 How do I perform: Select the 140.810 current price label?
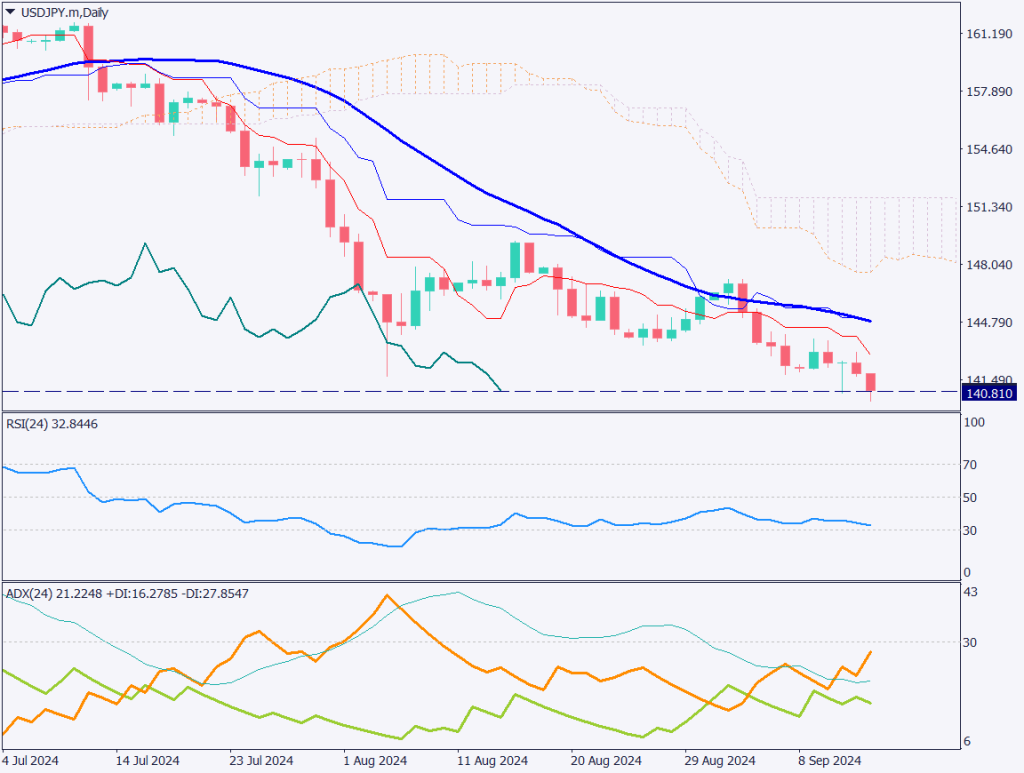click(x=989, y=394)
